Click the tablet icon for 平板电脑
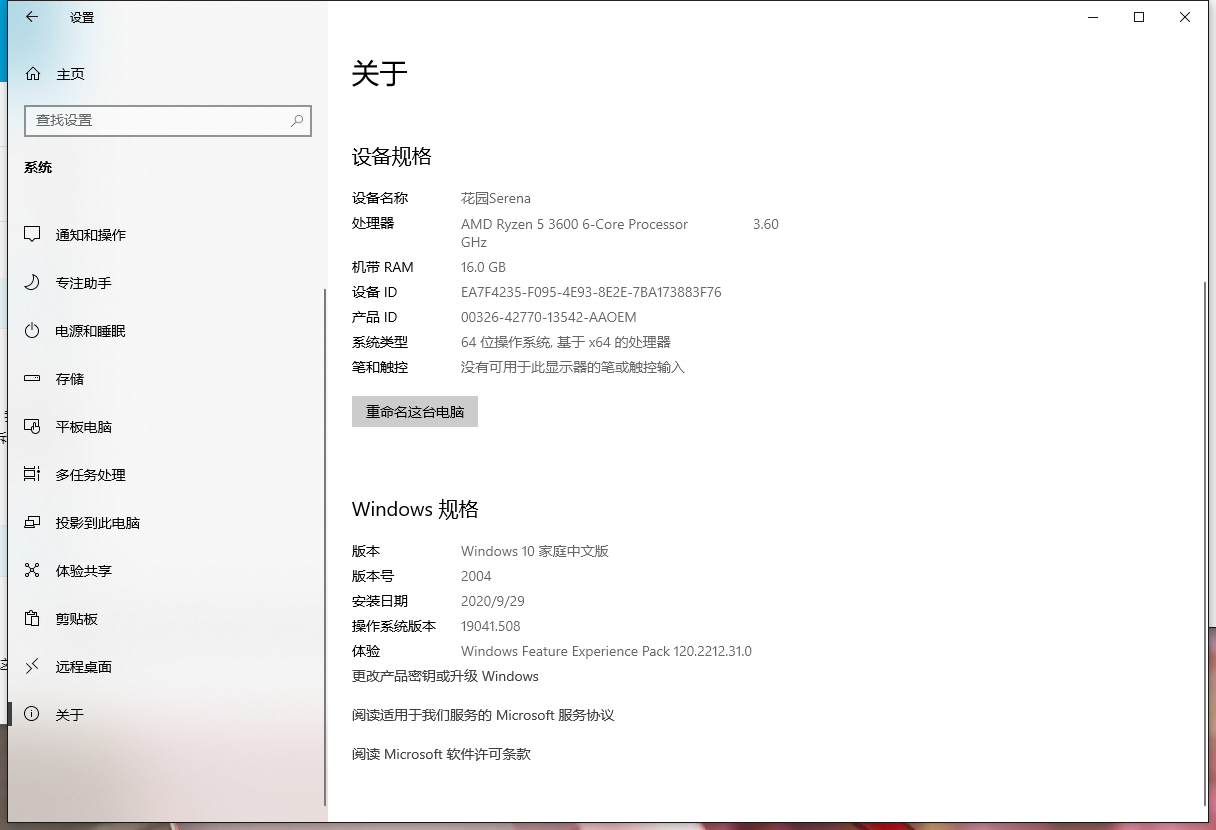Screen dimensions: 1216x830 (33, 427)
